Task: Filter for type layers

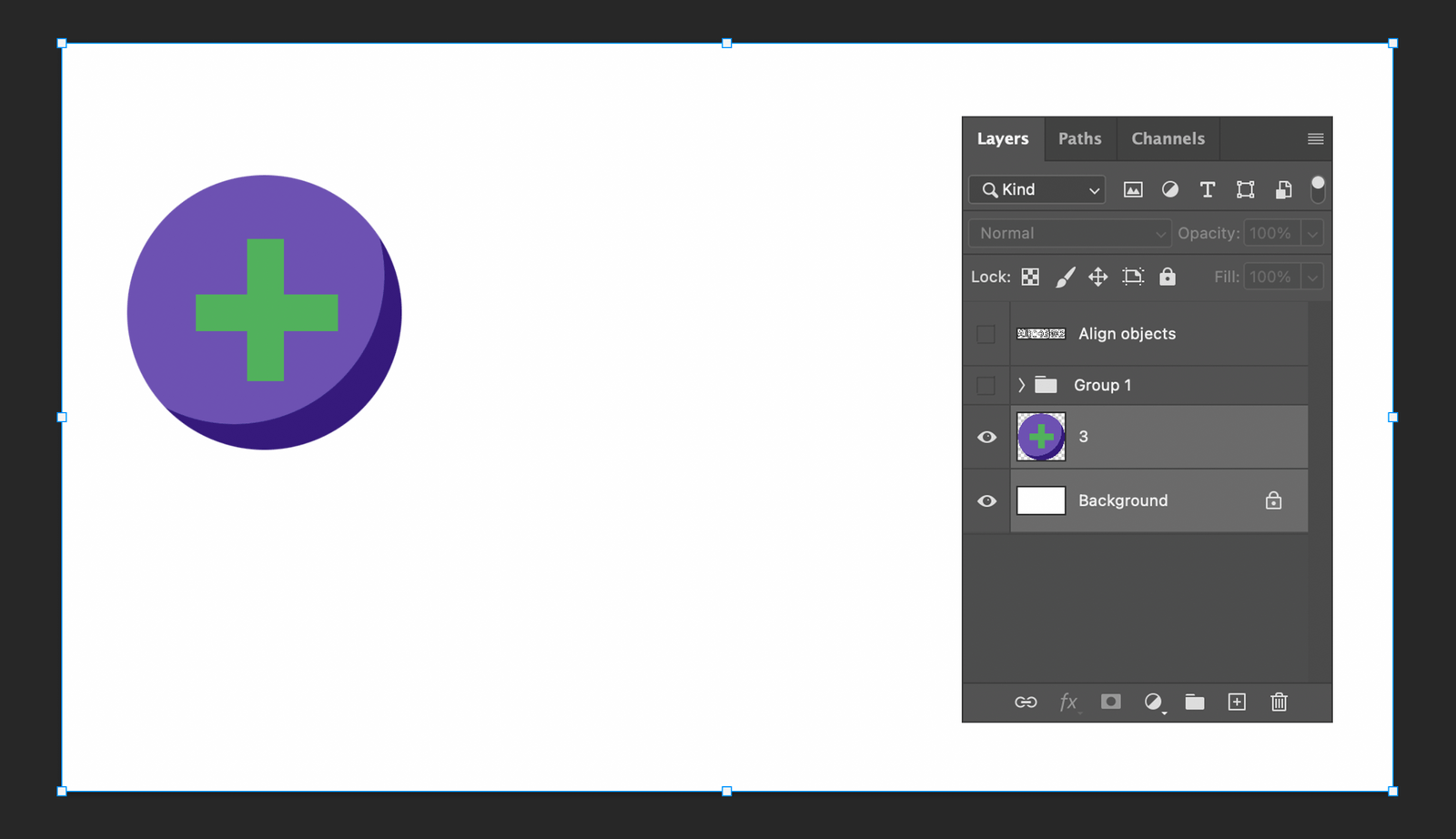Action: [1207, 189]
